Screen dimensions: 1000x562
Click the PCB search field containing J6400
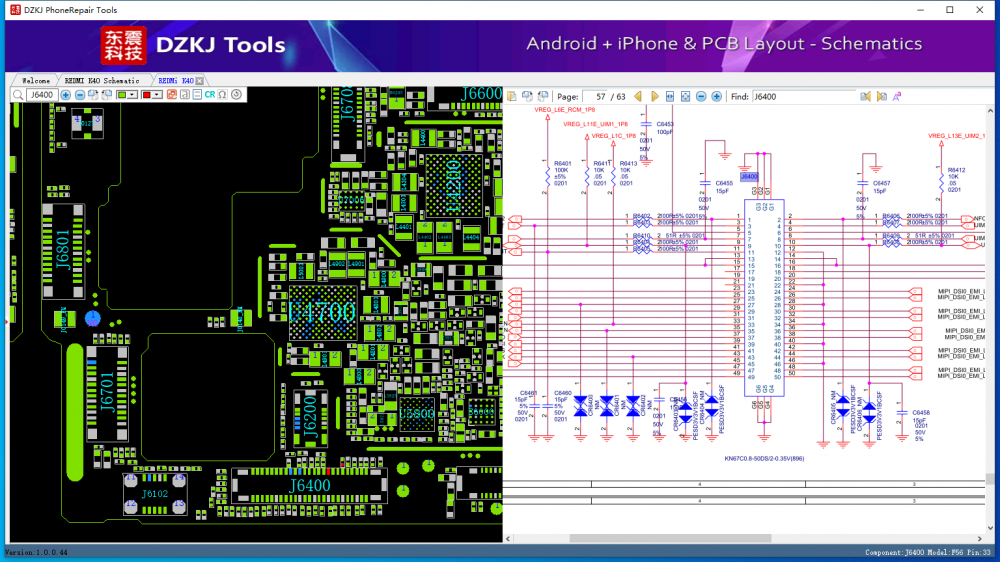(x=40, y=95)
